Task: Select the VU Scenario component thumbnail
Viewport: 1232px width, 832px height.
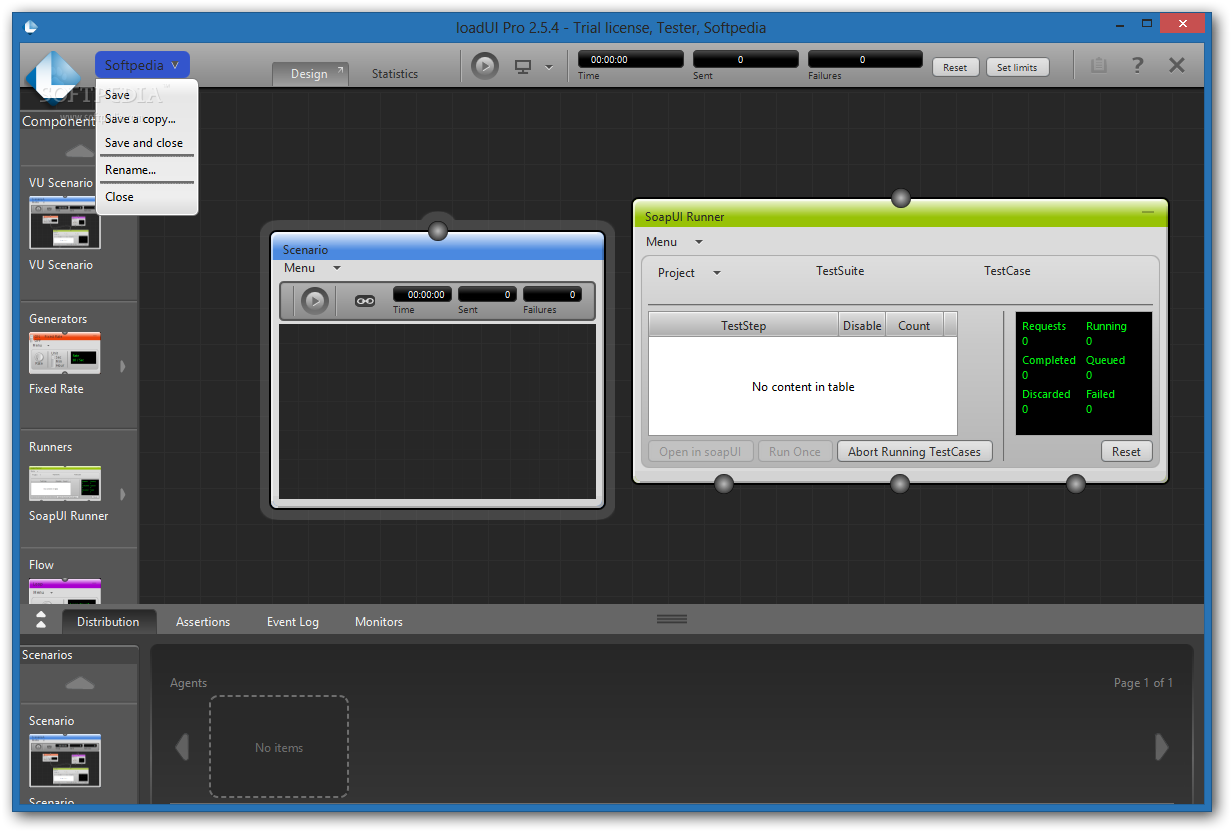Action: 65,222
